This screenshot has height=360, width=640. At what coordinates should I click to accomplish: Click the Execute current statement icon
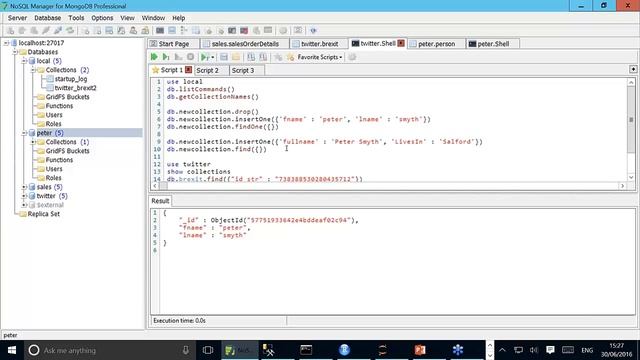[166, 57]
